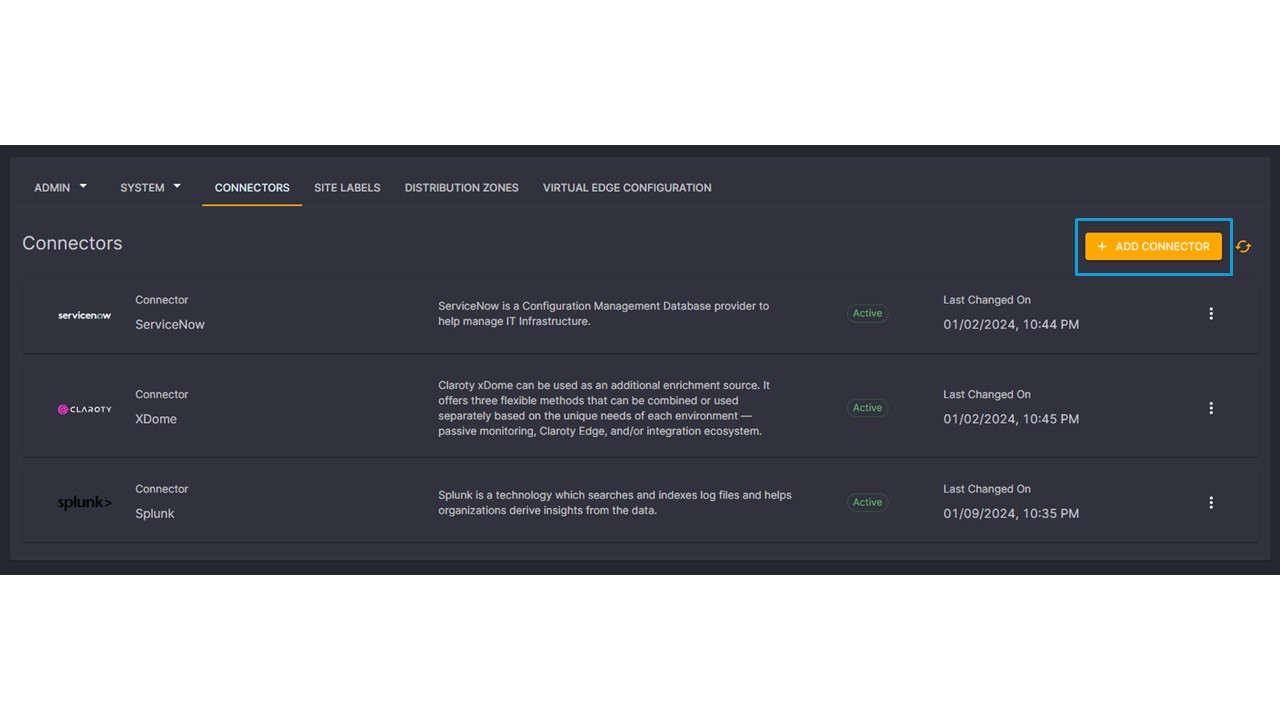Open the Site Labels tab
1280x720 pixels.
(x=347, y=187)
